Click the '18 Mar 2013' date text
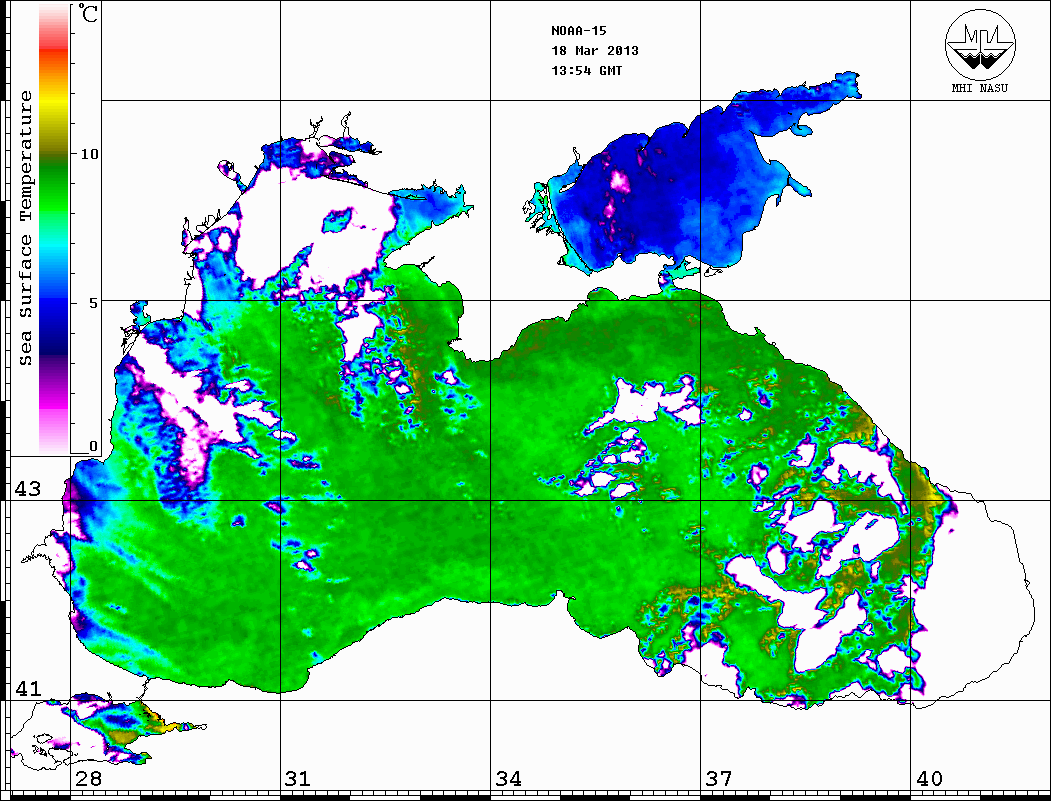This screenshot has height=801, width=1051. 595,50
